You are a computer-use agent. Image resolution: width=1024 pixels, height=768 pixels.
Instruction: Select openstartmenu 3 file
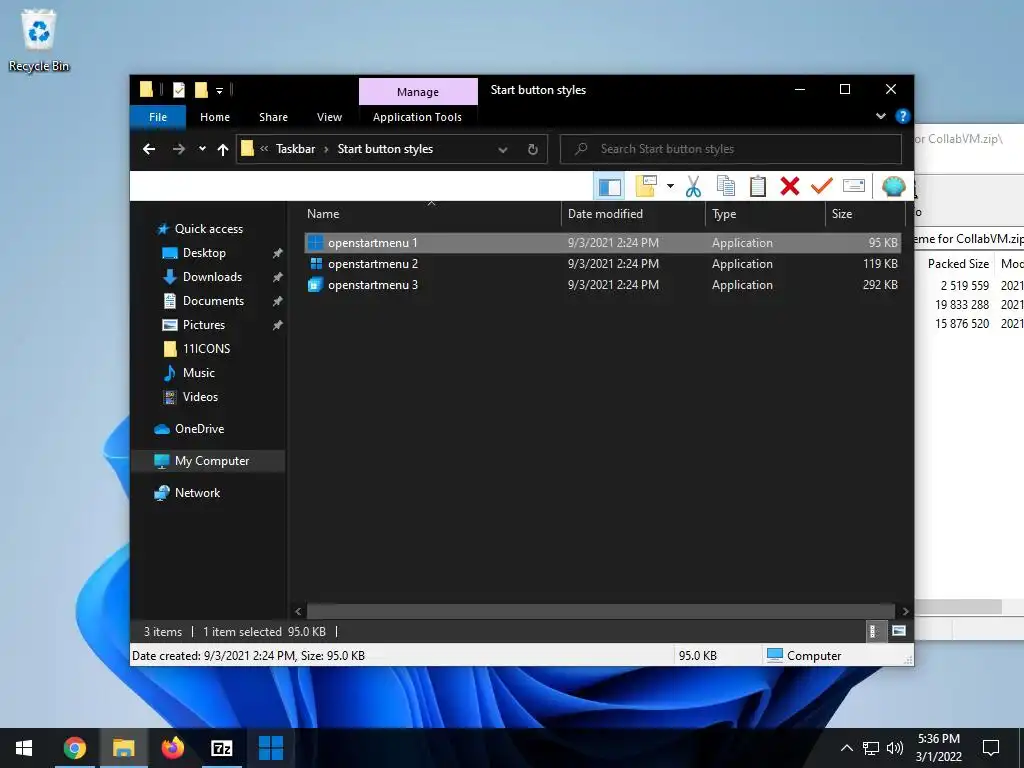tap(603, 285)
